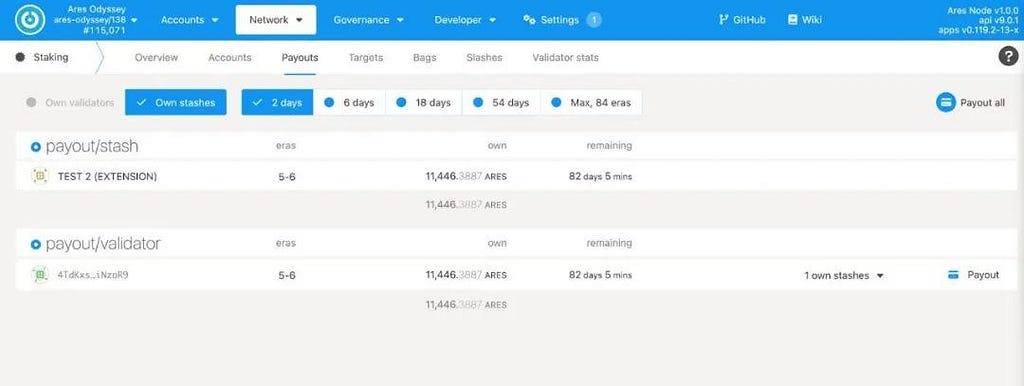Screen dimensions: 1024x386
Task: Expand the 1 own stashes dropdown
Action: tap(844, 276)
